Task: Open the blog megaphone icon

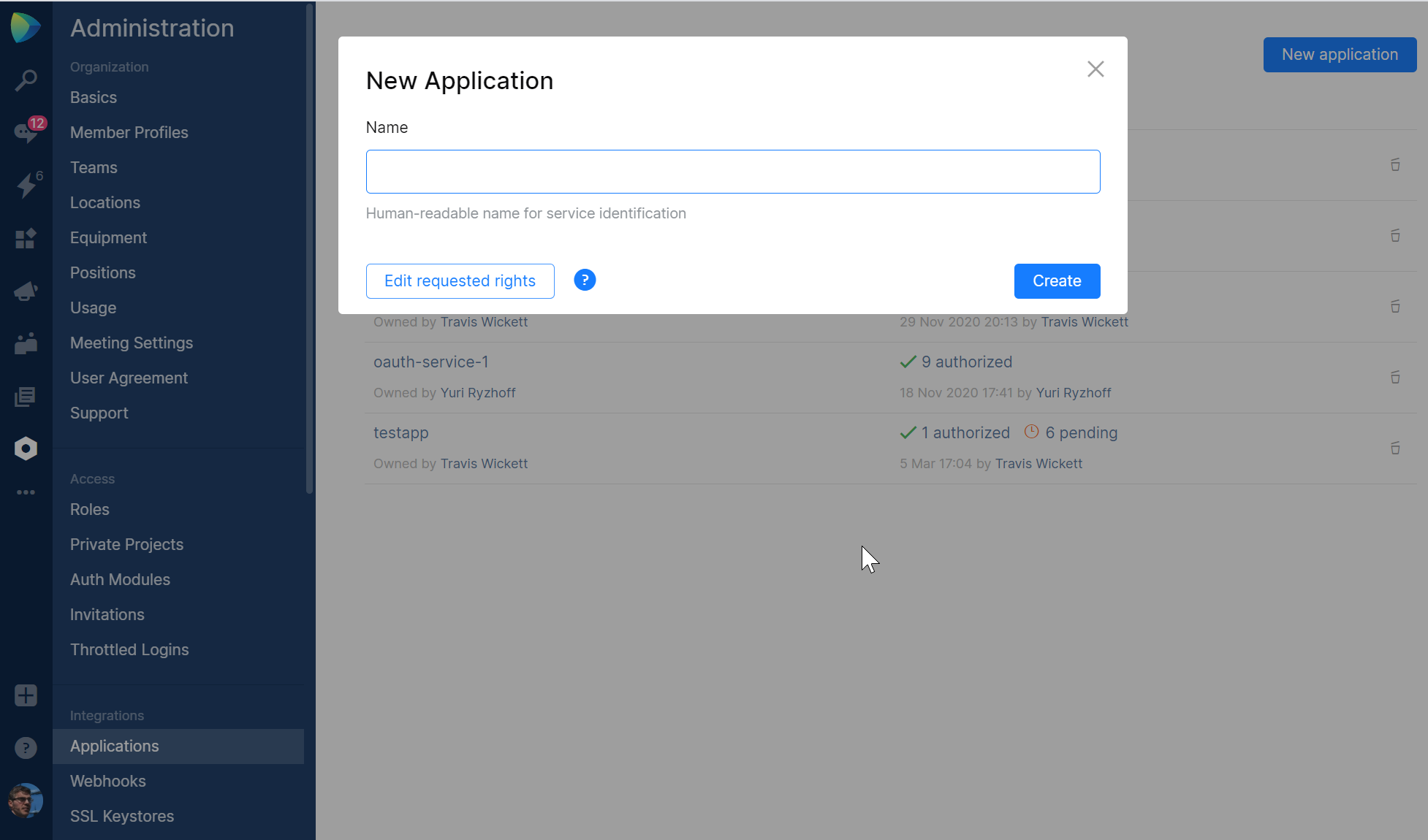Action: (26, 291)
